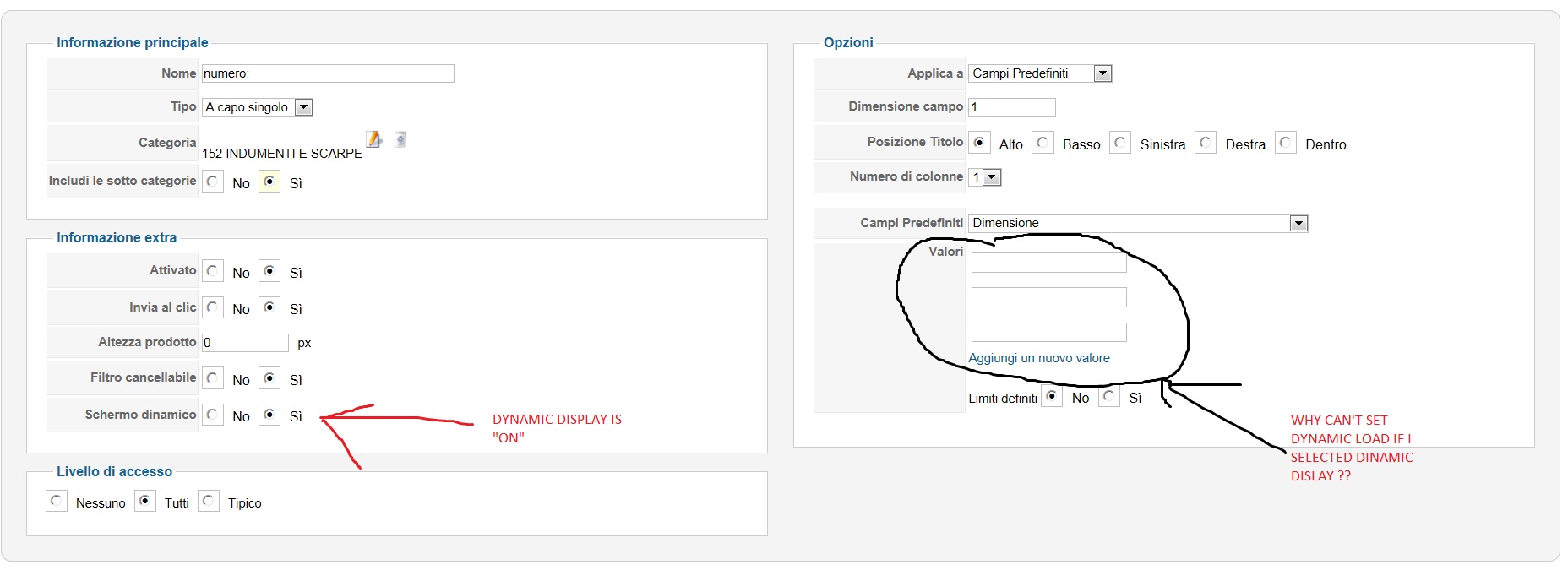Image resolution: width=1568 pixels, height=570 pixels.
Task: Click the 152 INDUMENTI E SCARPE category text
Action: point(282,154)
